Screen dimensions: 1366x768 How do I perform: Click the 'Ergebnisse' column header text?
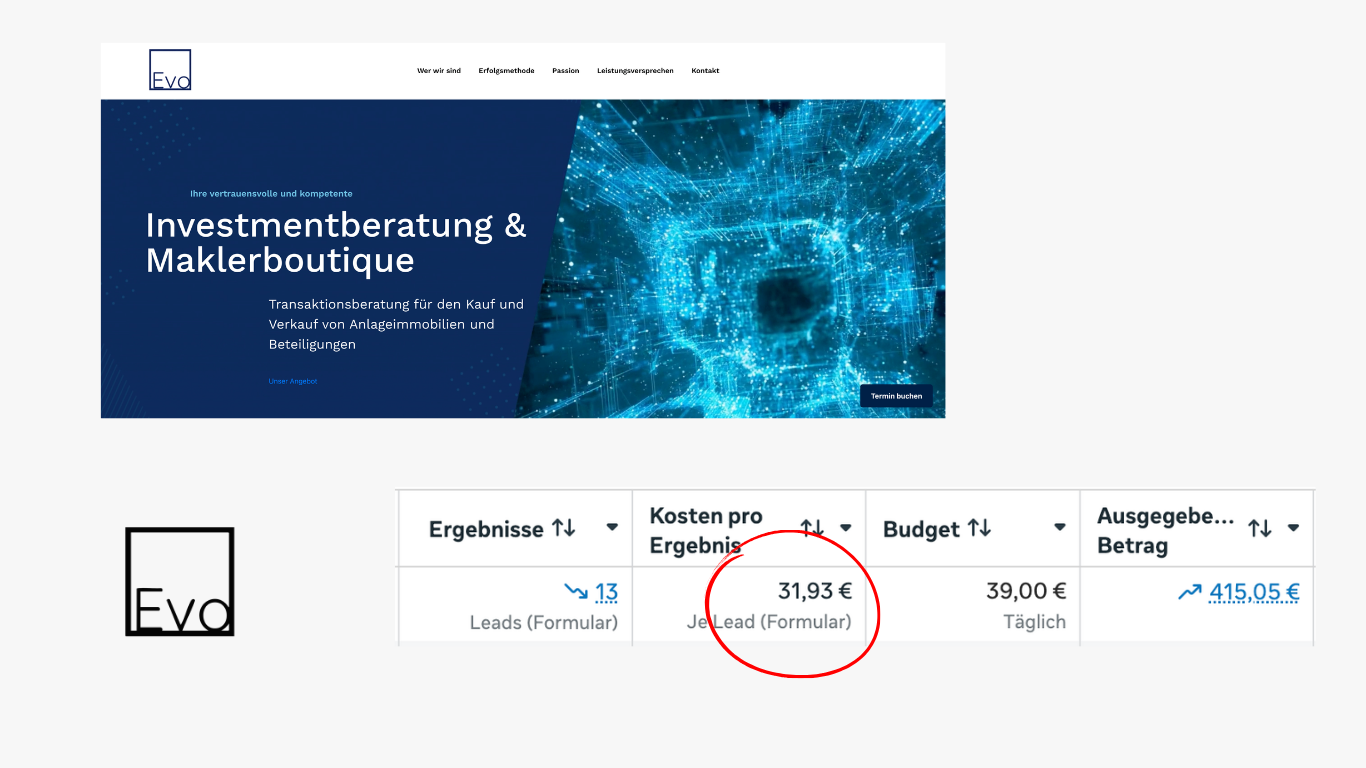click(486, 529)
